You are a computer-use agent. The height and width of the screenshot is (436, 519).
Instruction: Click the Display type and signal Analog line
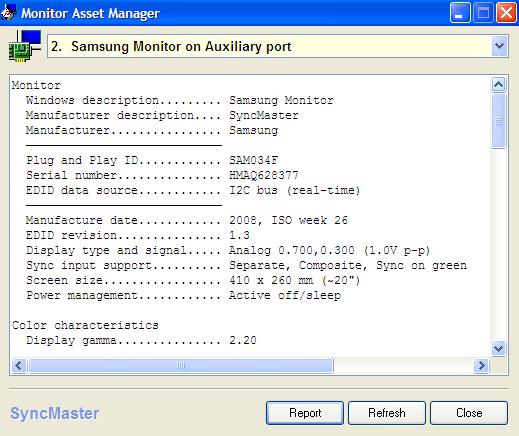pyautogui.click(x=228, y=250)
